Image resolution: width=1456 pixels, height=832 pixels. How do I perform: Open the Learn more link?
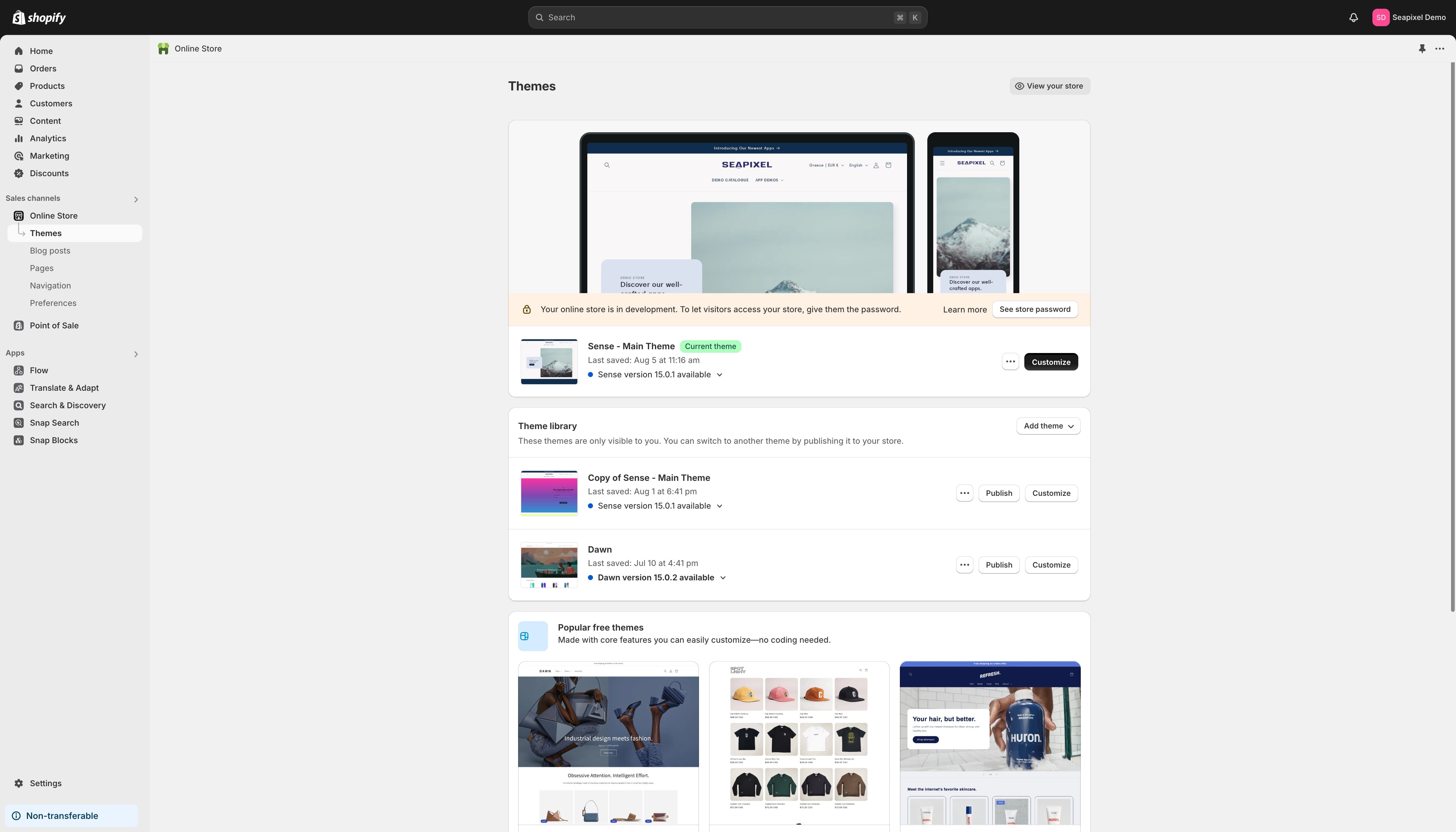click(x=964, y=310)
